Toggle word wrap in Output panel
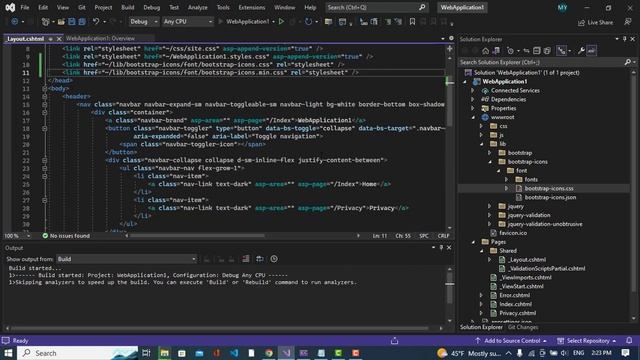Viewport: 640px width, 360px height. coord(260,259)
